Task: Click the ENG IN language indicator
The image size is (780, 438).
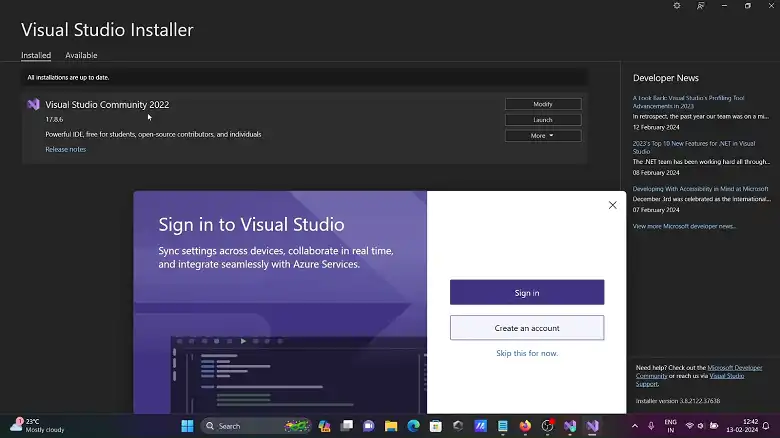Action: point(671,426)
